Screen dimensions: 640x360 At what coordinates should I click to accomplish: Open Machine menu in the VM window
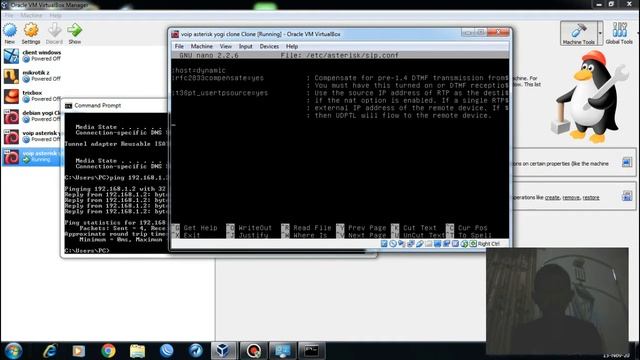tap(202, 47)
